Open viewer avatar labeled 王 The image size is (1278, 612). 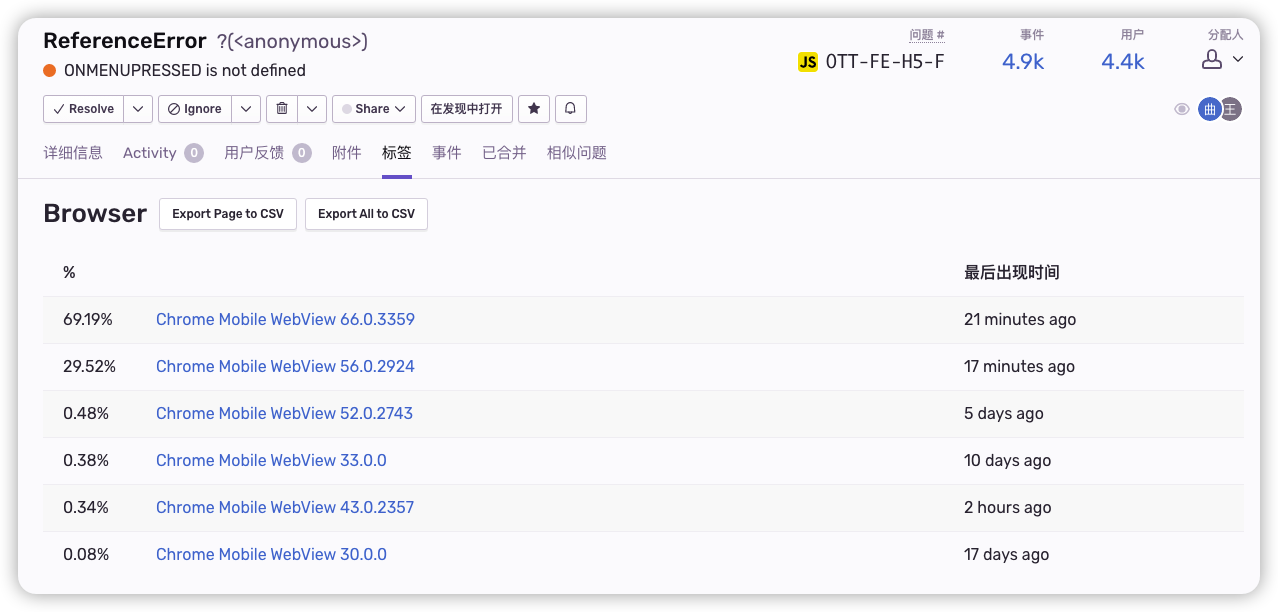(x=1231, y=108)
